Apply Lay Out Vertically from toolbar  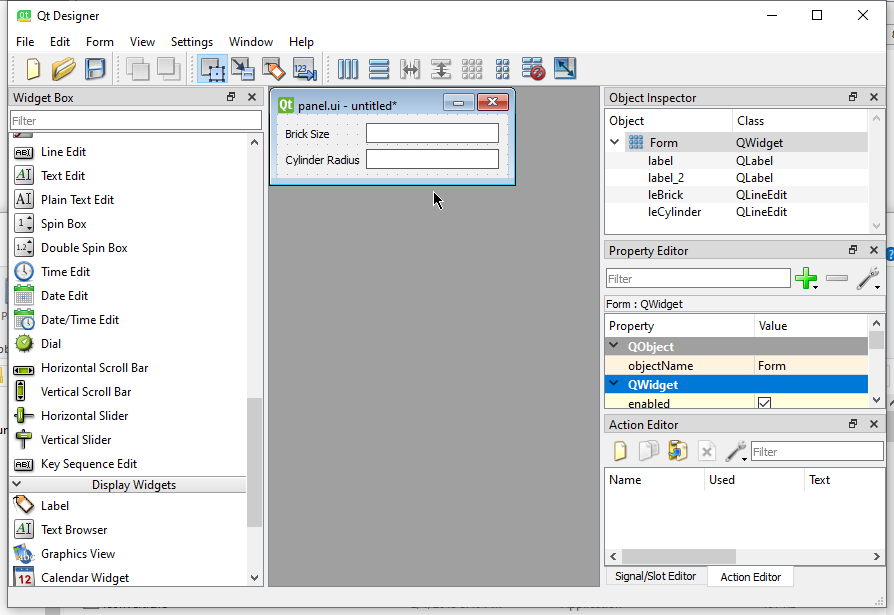point(379,69)
